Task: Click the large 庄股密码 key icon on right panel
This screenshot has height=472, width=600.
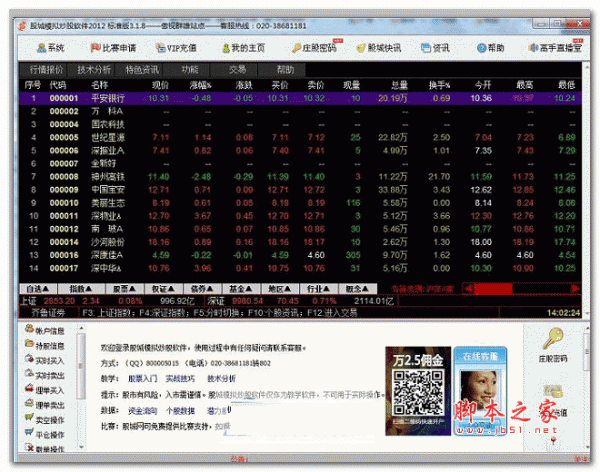Action: [553, 339]
